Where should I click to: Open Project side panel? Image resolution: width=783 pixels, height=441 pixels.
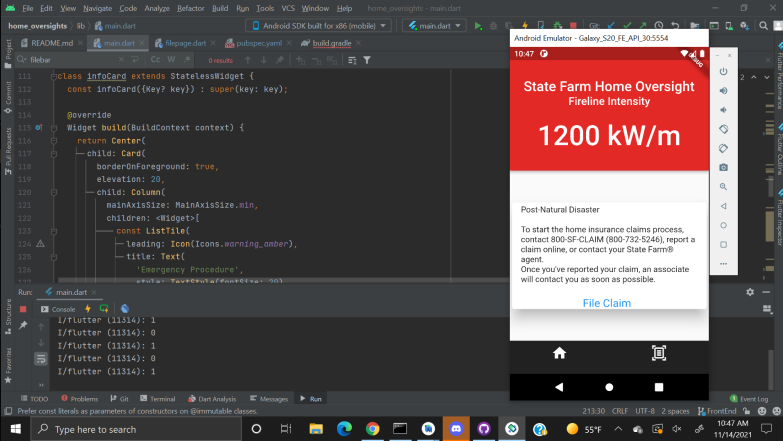[8, 54]
